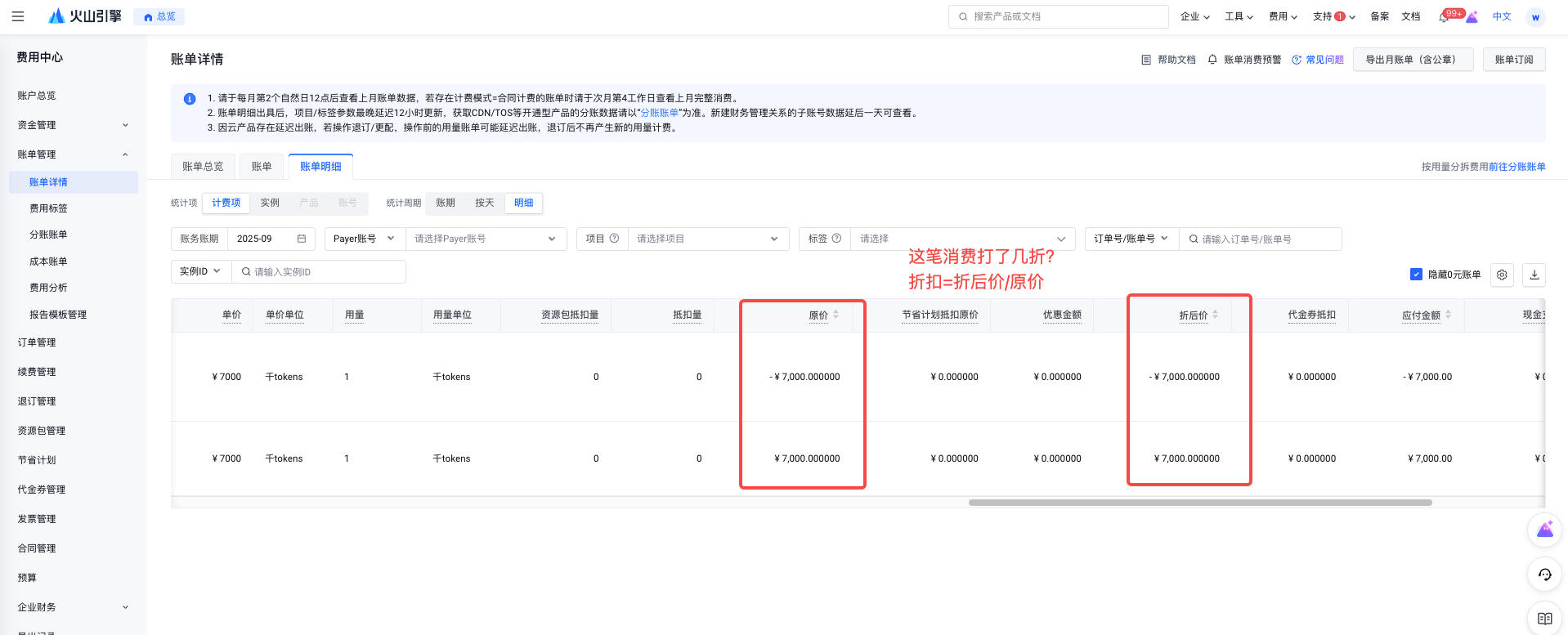This screenshot has height=635, width=1568.
Task: Switch to 账单总览 tab
Action: click(203, 167)
